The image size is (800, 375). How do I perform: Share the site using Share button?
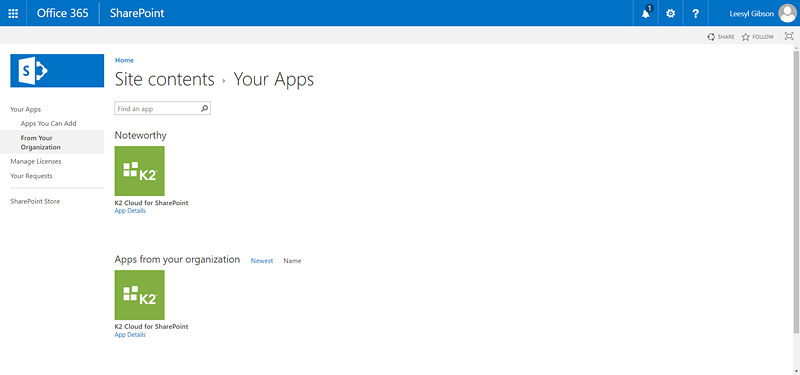721,37
